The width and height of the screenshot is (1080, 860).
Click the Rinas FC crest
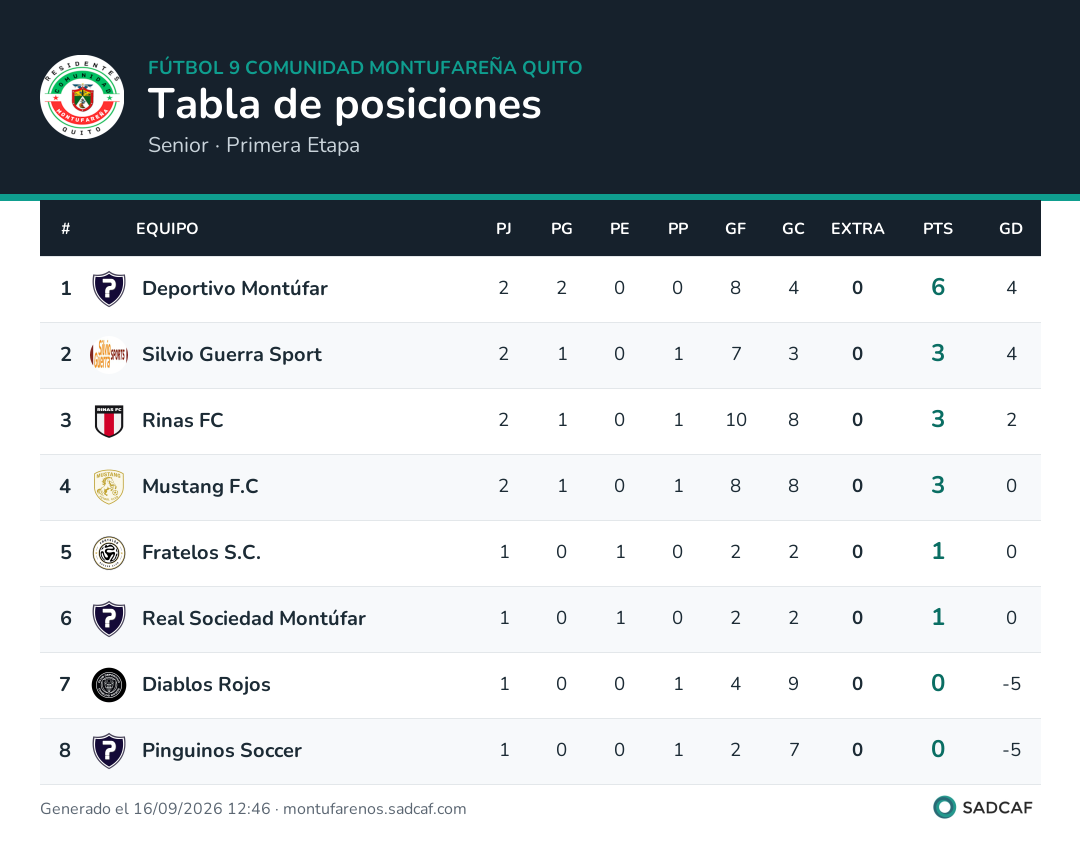point(109,421)
